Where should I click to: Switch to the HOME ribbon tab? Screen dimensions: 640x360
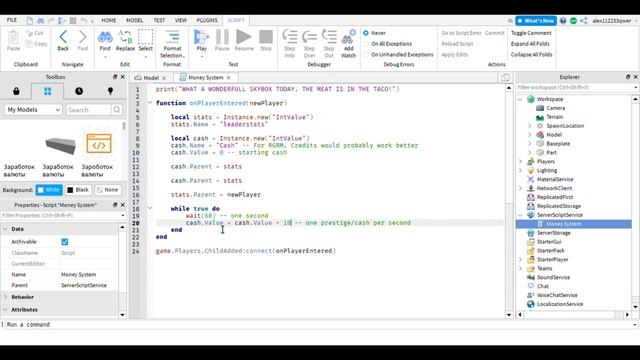109,20
